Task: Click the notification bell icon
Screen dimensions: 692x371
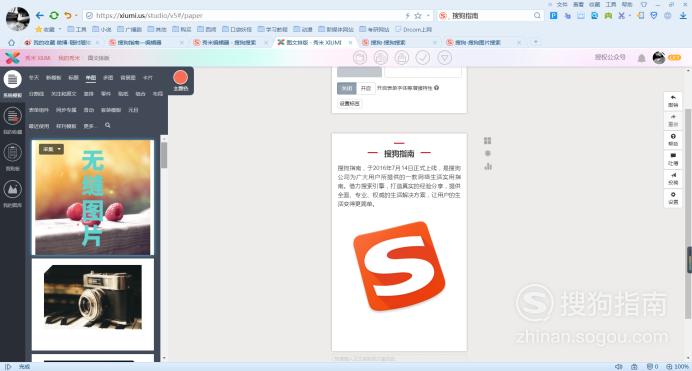Action: 642,58
